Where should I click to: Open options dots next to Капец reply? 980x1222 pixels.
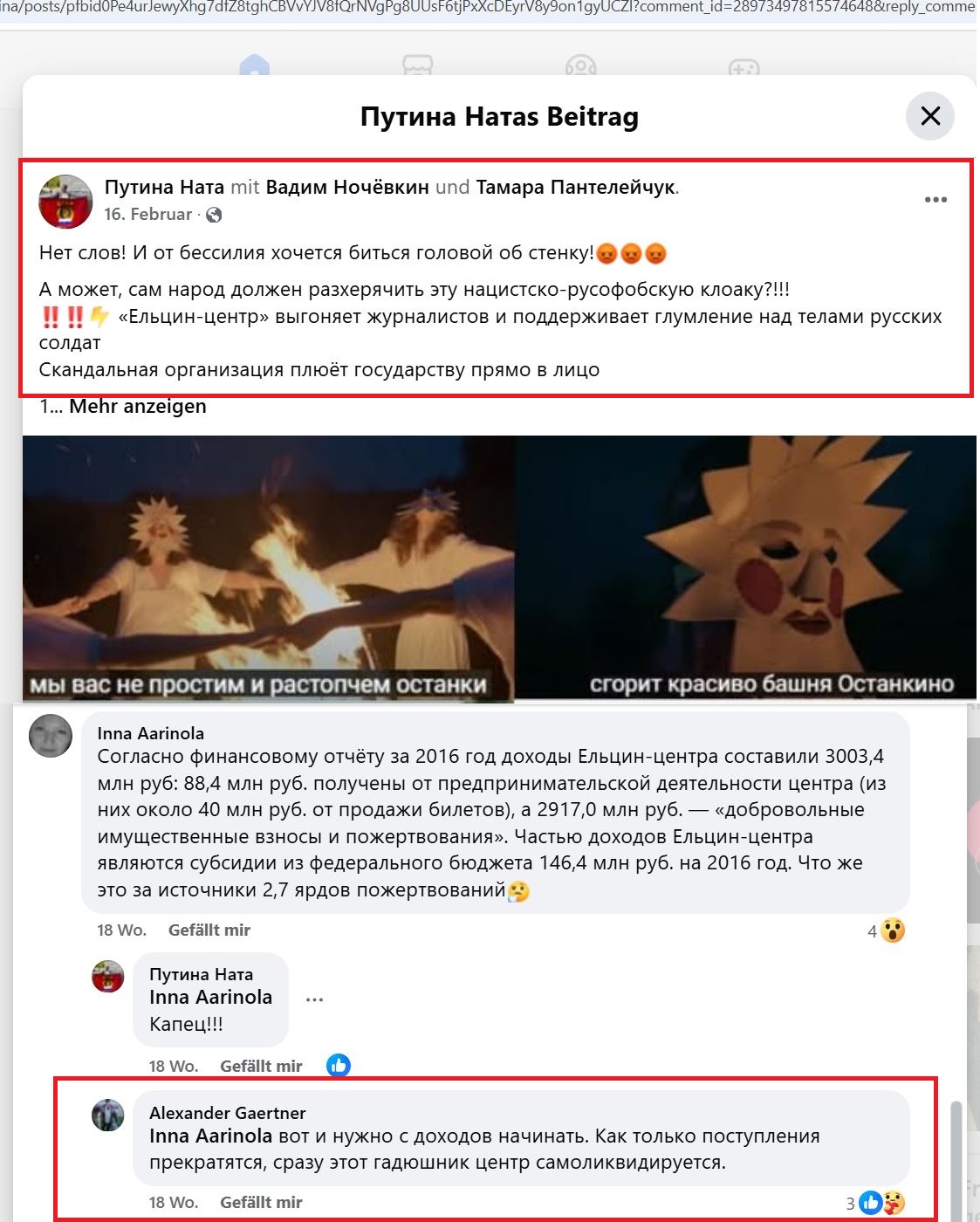[x=314, y=999]
